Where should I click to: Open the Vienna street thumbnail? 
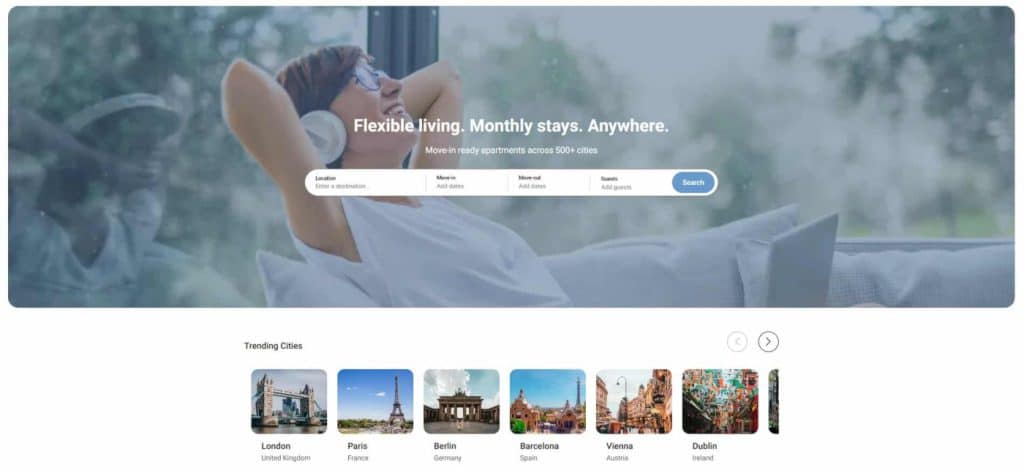634,401
